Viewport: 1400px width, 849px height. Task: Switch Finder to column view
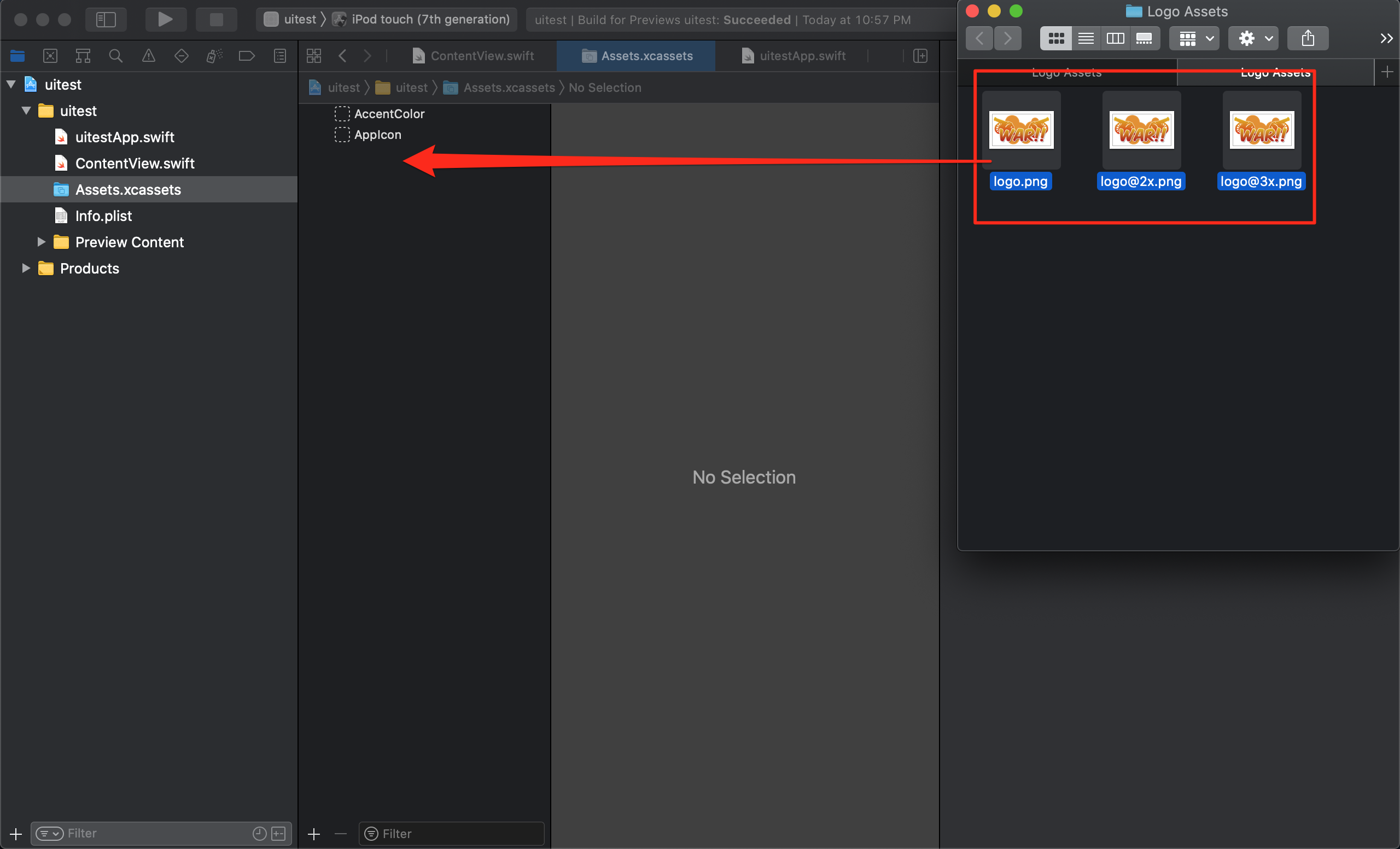pos(1115,38)
